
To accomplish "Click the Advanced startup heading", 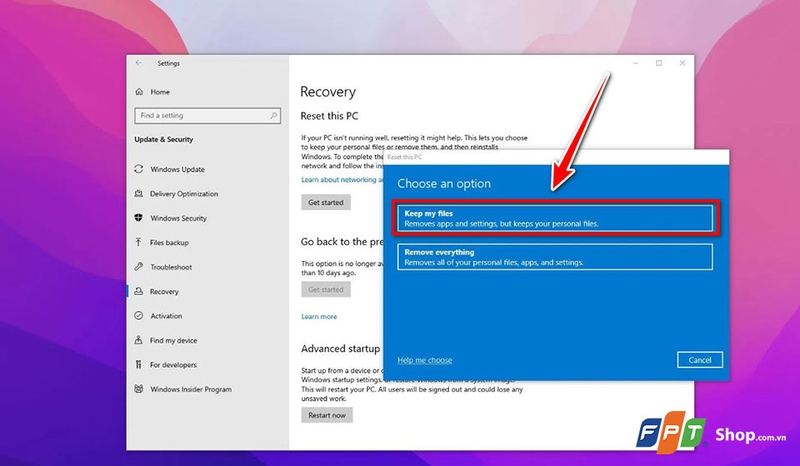I will point(340,349).
